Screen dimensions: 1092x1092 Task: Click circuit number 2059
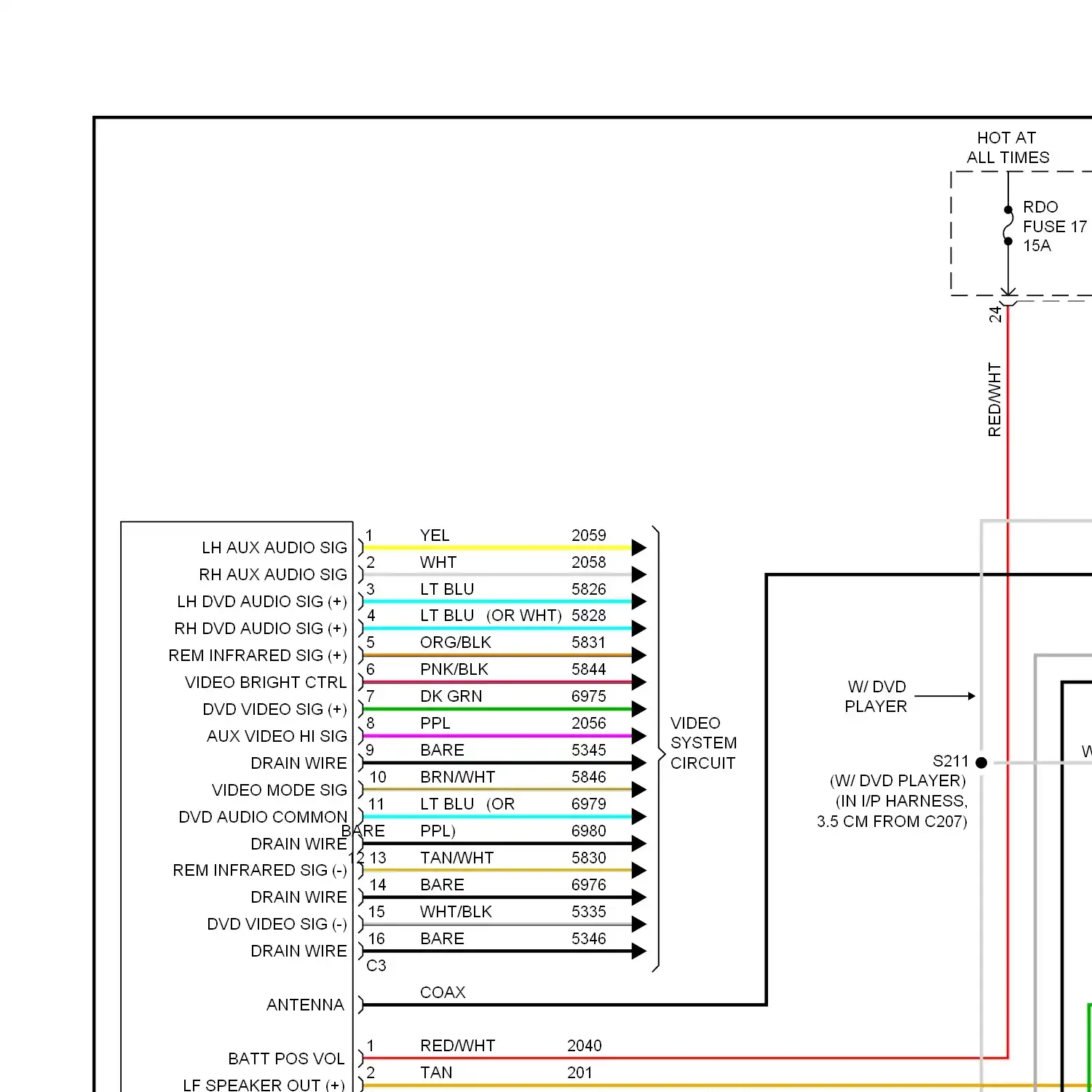coord(588,535)
